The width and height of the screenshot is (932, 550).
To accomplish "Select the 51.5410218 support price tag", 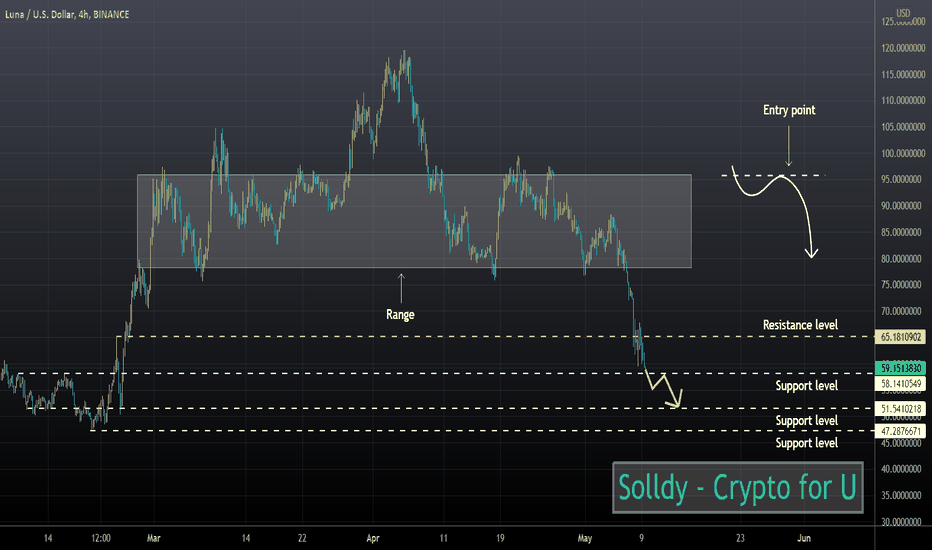I will [x=900, y=409].
